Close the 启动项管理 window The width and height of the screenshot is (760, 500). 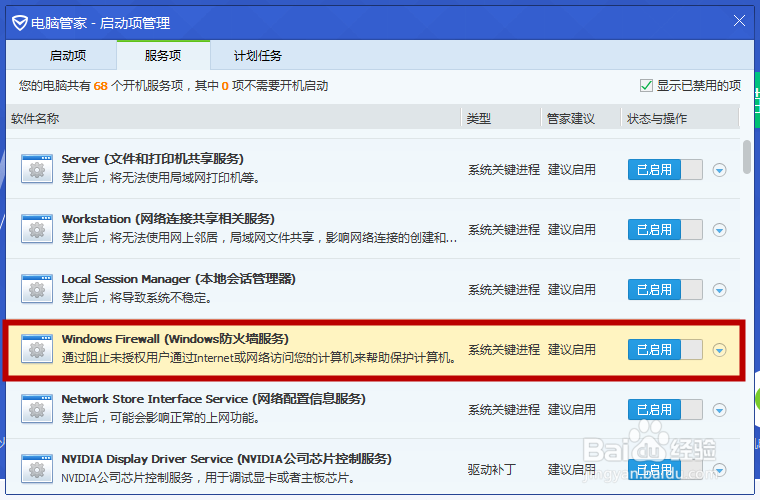pyautogui.click(x=739, y=21)
